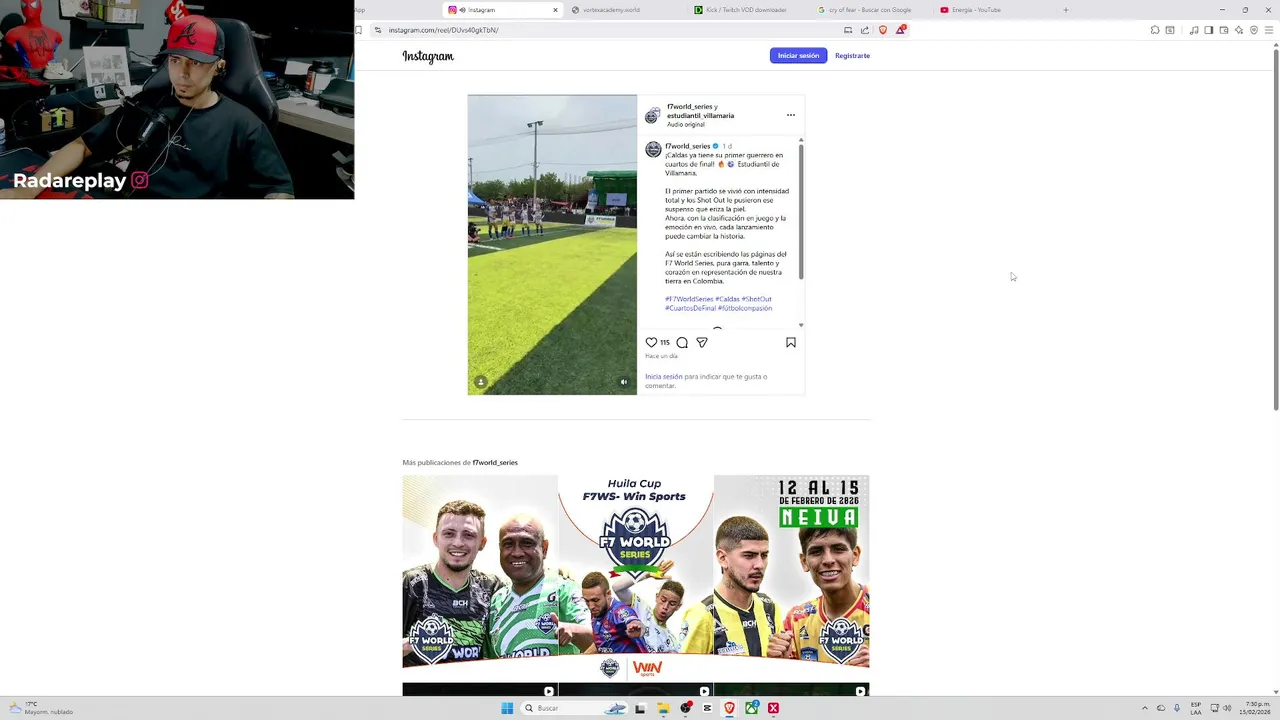Image resolution: width=1280 pixels, height=720 pixels.
Task: Open a new browser tab
Action: [x=1065, y=10]
